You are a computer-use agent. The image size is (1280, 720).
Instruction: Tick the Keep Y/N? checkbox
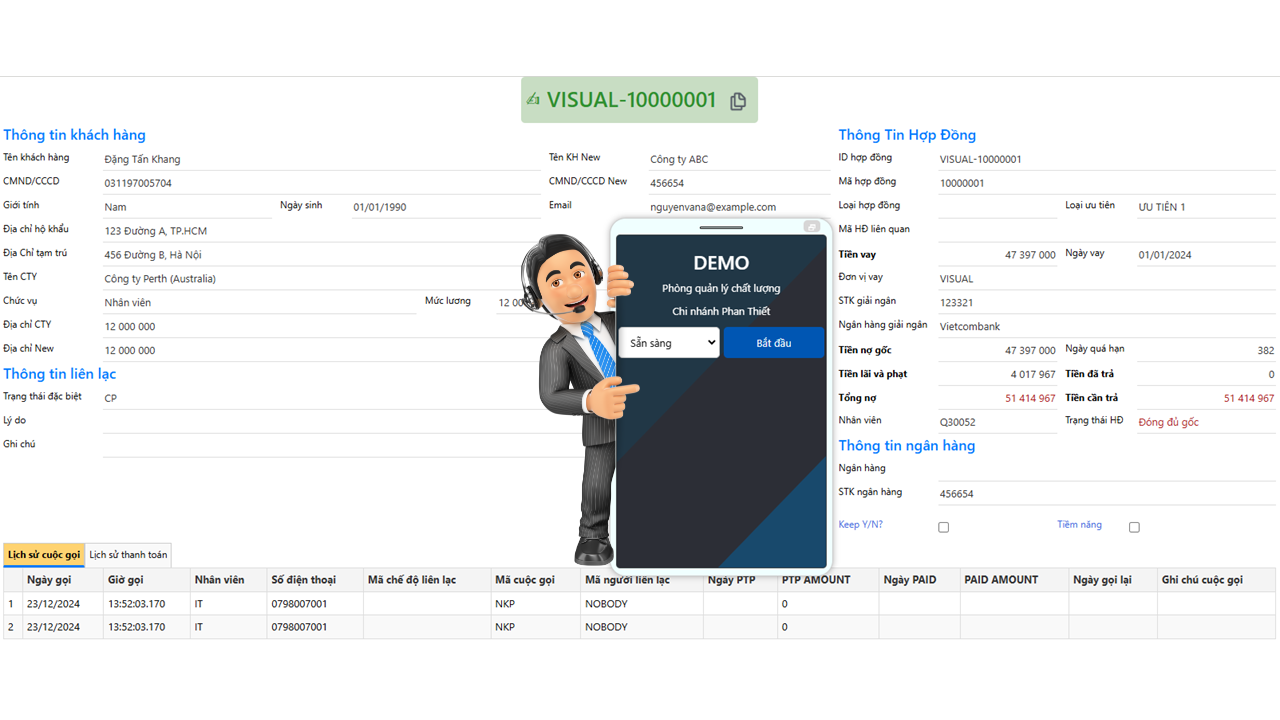(x=943, y=527)
